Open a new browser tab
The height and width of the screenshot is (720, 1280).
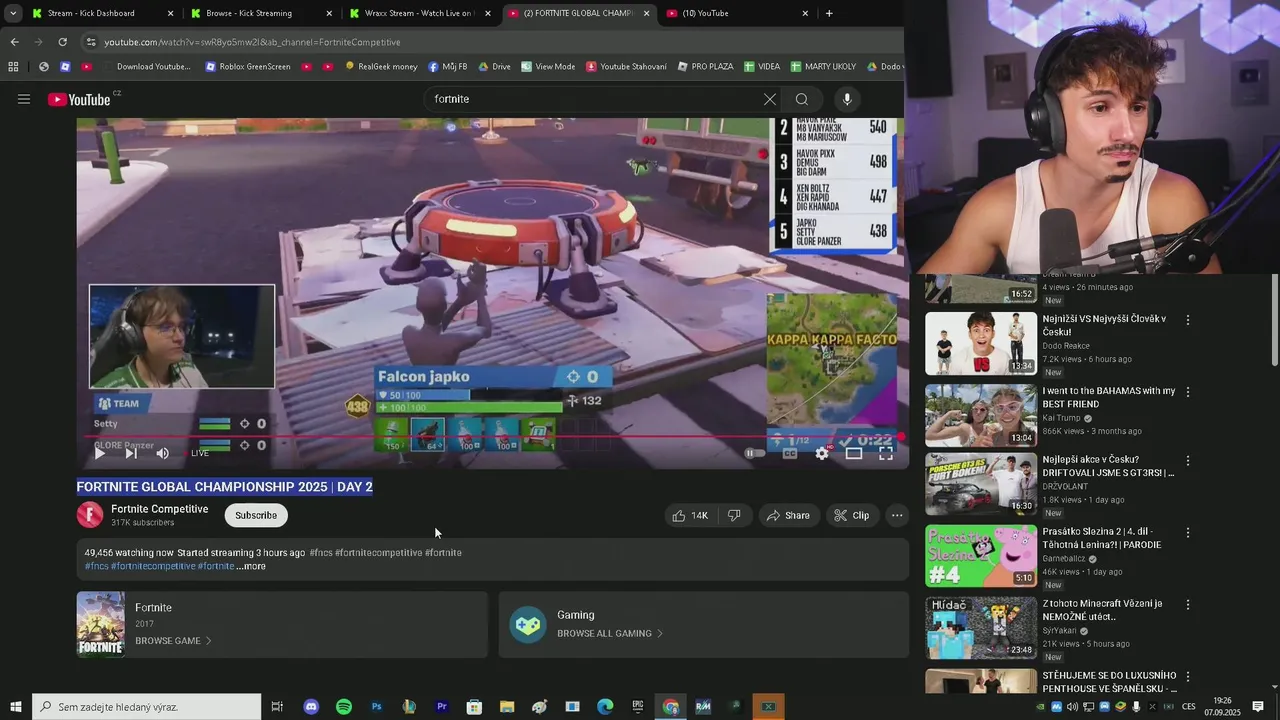(829, 13)
